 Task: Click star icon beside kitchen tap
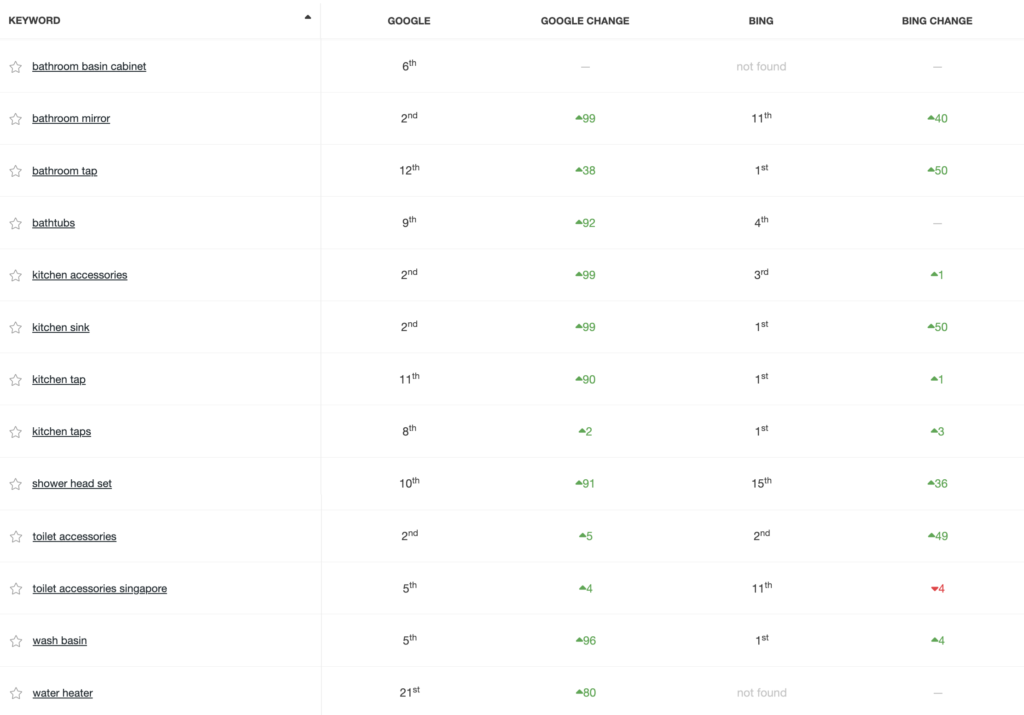pos(16,380)
